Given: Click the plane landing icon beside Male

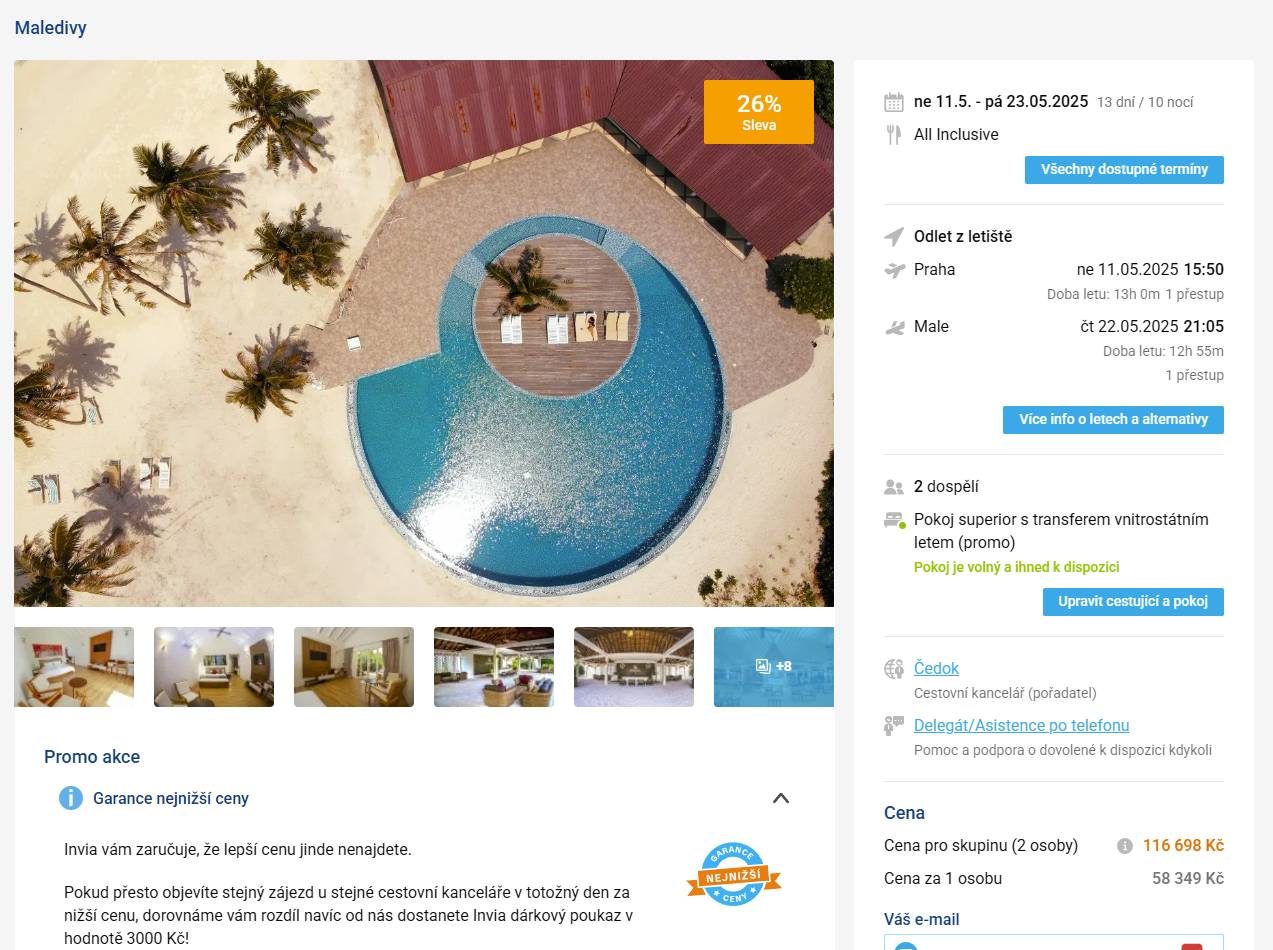Looking at the screenshot, I should (894, 327).
